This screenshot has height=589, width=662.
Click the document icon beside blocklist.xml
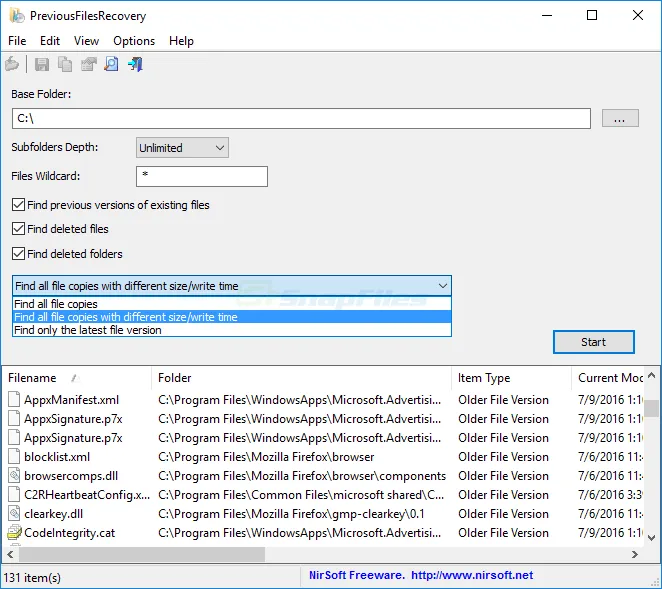click(14, 457)
